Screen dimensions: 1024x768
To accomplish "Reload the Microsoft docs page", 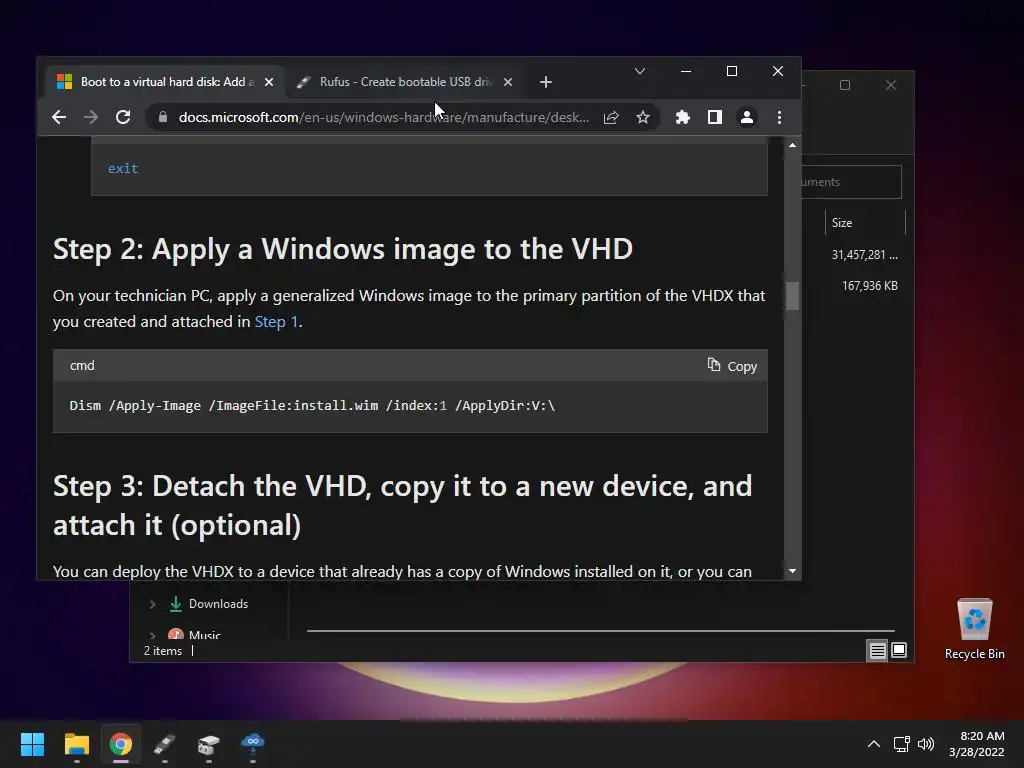I will pyautogui.click(x=123, y=117).
